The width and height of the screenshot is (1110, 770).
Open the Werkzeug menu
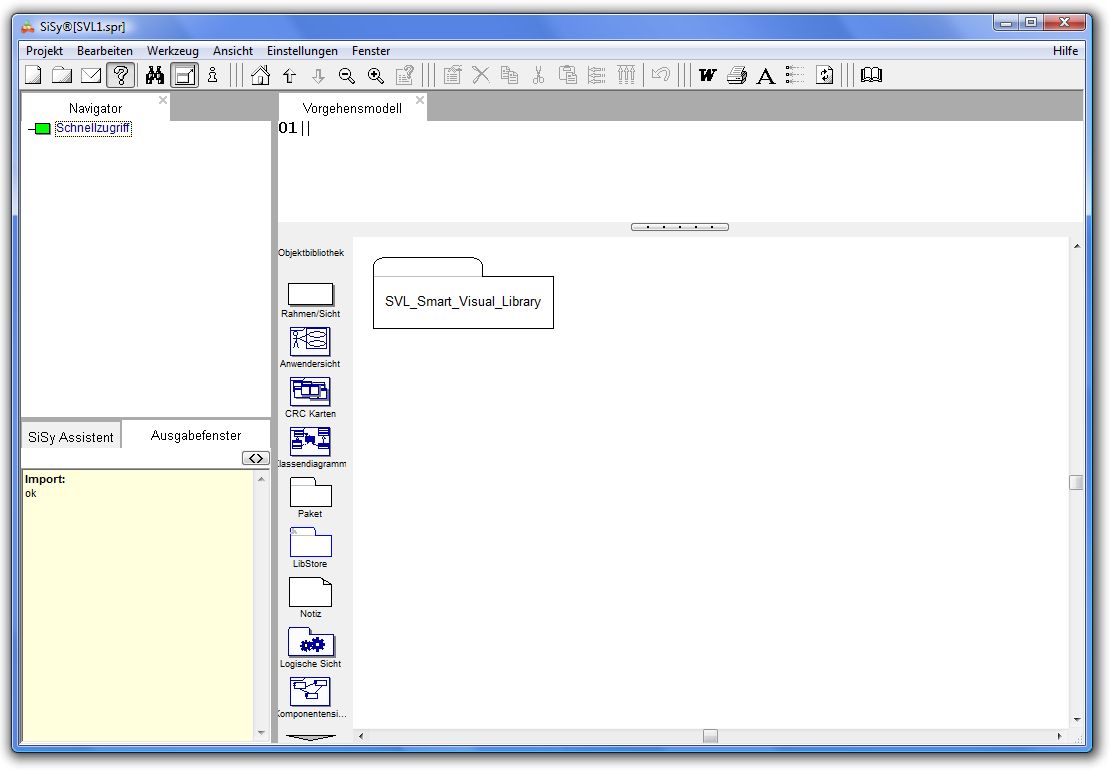pyautogui.click(x=172, y=51)
